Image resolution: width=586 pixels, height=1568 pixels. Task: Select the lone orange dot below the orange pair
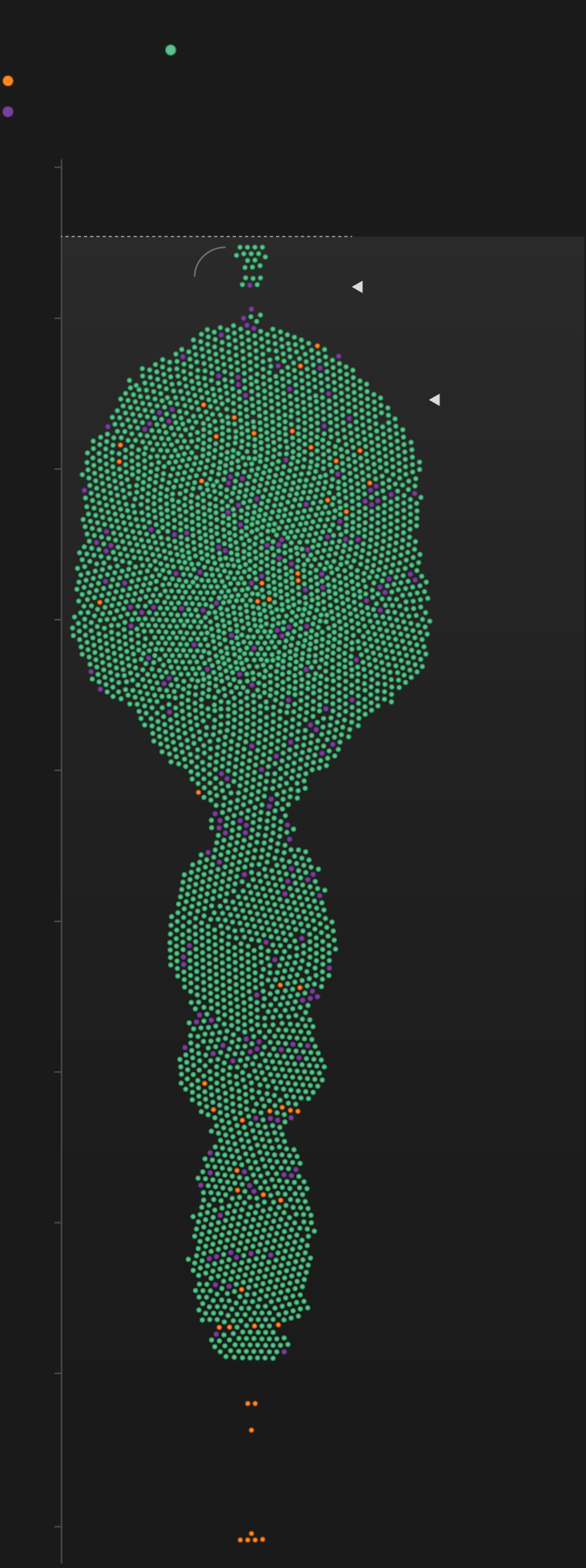251,1430
